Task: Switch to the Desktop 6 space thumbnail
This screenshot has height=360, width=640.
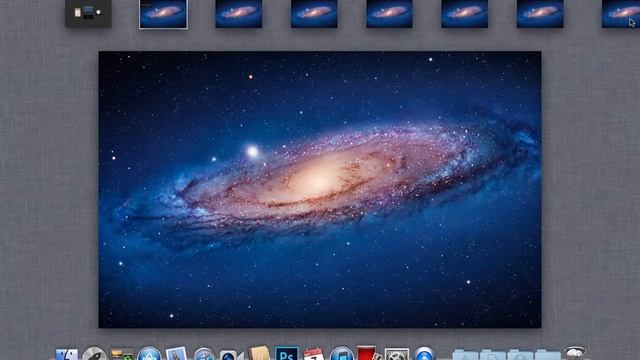Action: tap(540, 14)
